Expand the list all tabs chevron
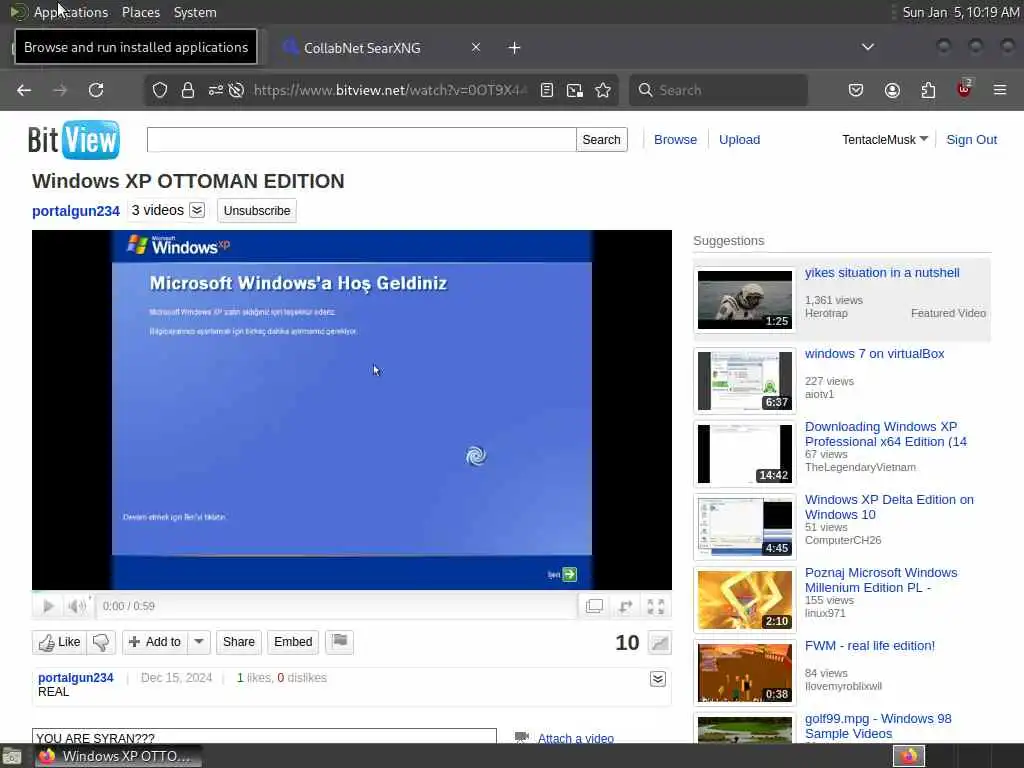This screenshot has height=768, width=1024. tap(868, 47)
